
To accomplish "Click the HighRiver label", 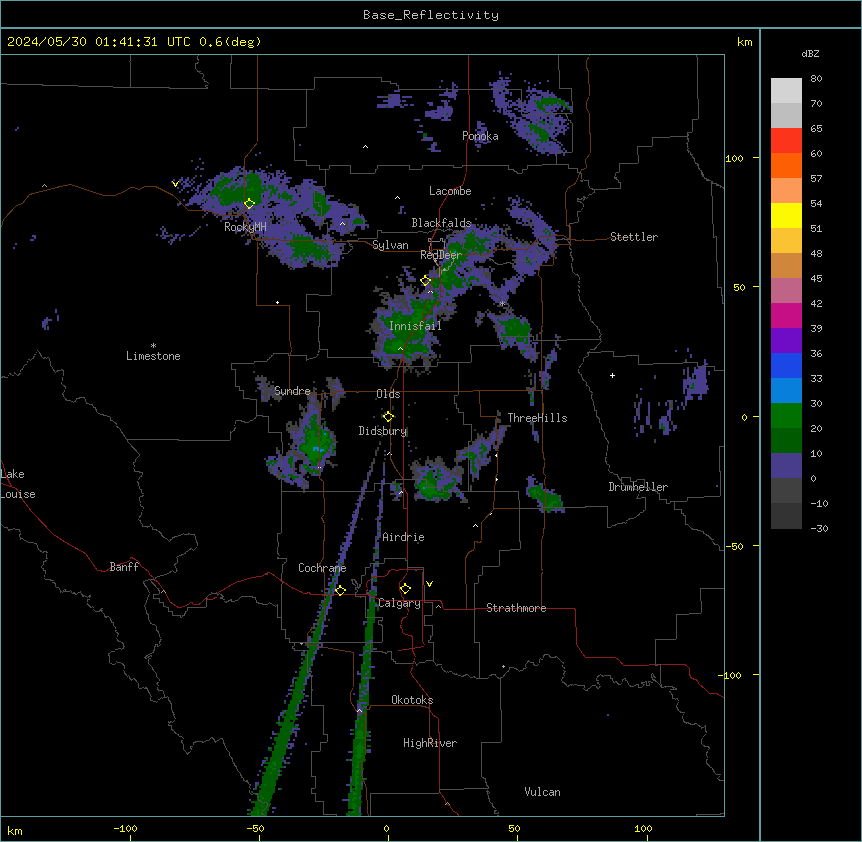I will click(x=430, y=743).
